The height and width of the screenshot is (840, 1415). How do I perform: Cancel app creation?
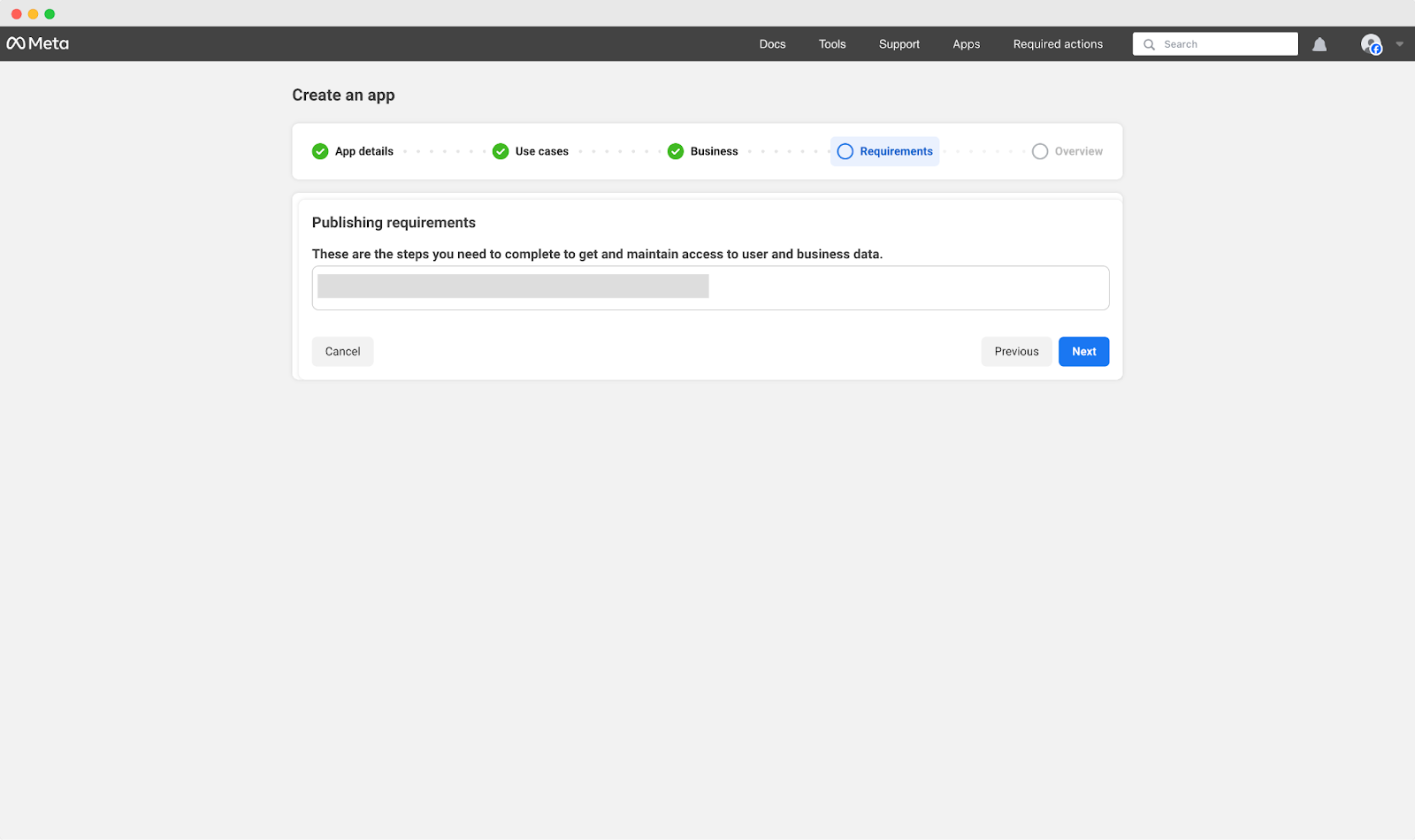[342, 351]
